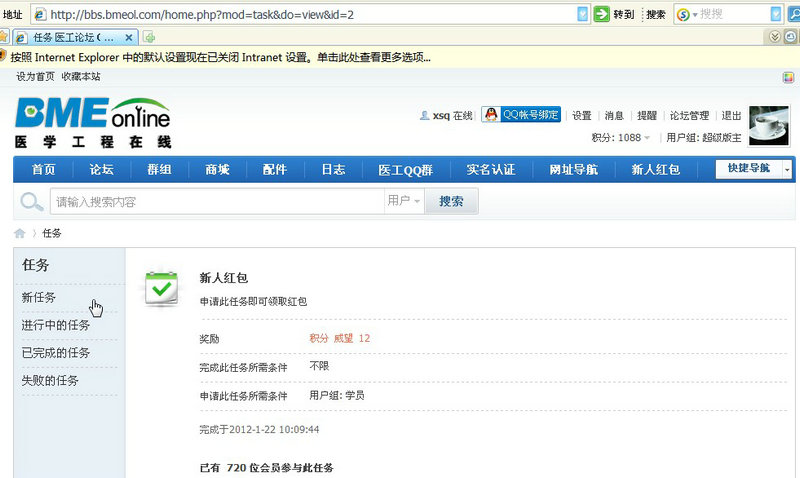This screenshot has width=800, height=478.
Task: Select 进行中的任务 in the sidebar
Action: 56,325
